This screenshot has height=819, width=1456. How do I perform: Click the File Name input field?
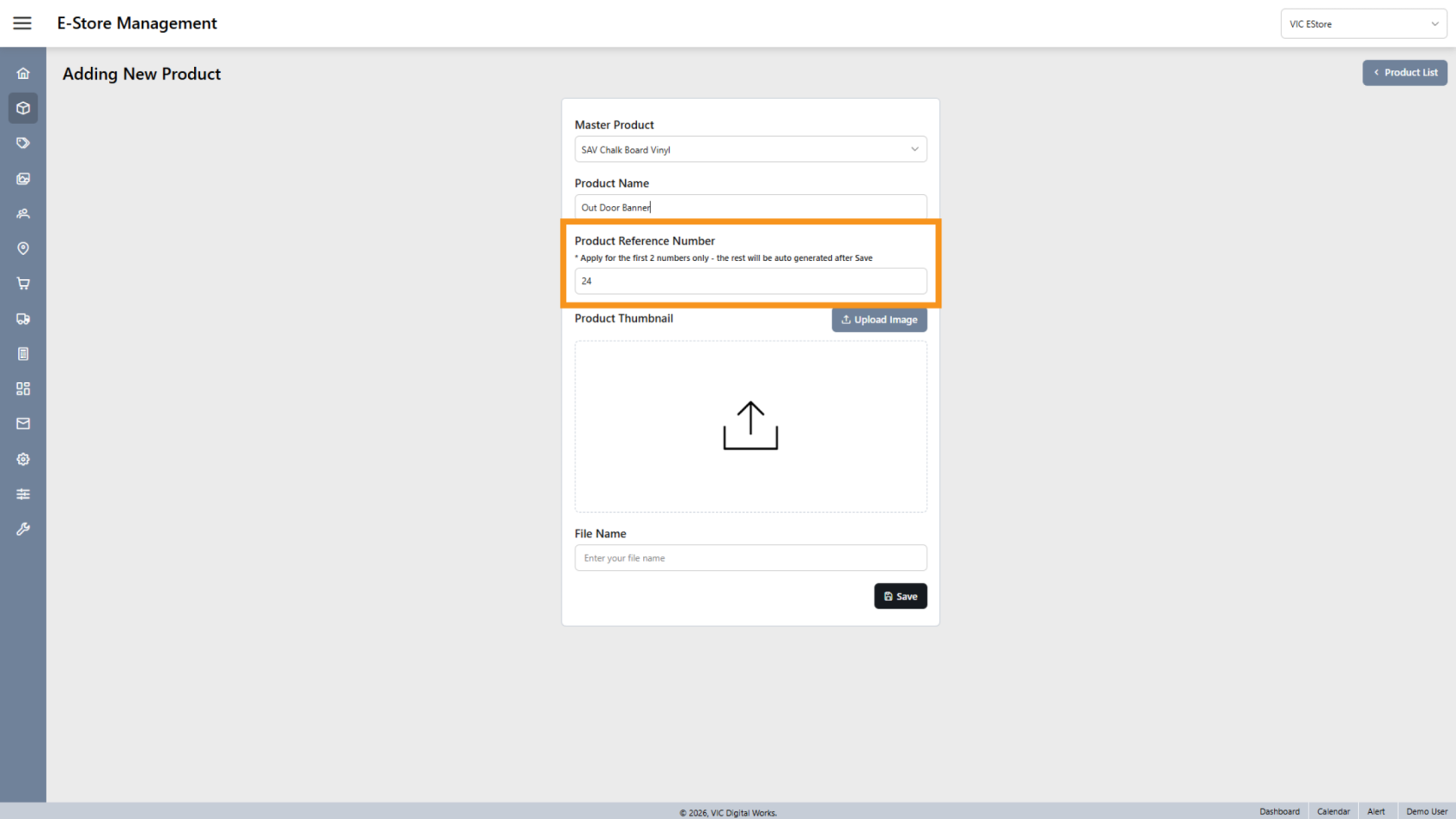tap(750, 558)
